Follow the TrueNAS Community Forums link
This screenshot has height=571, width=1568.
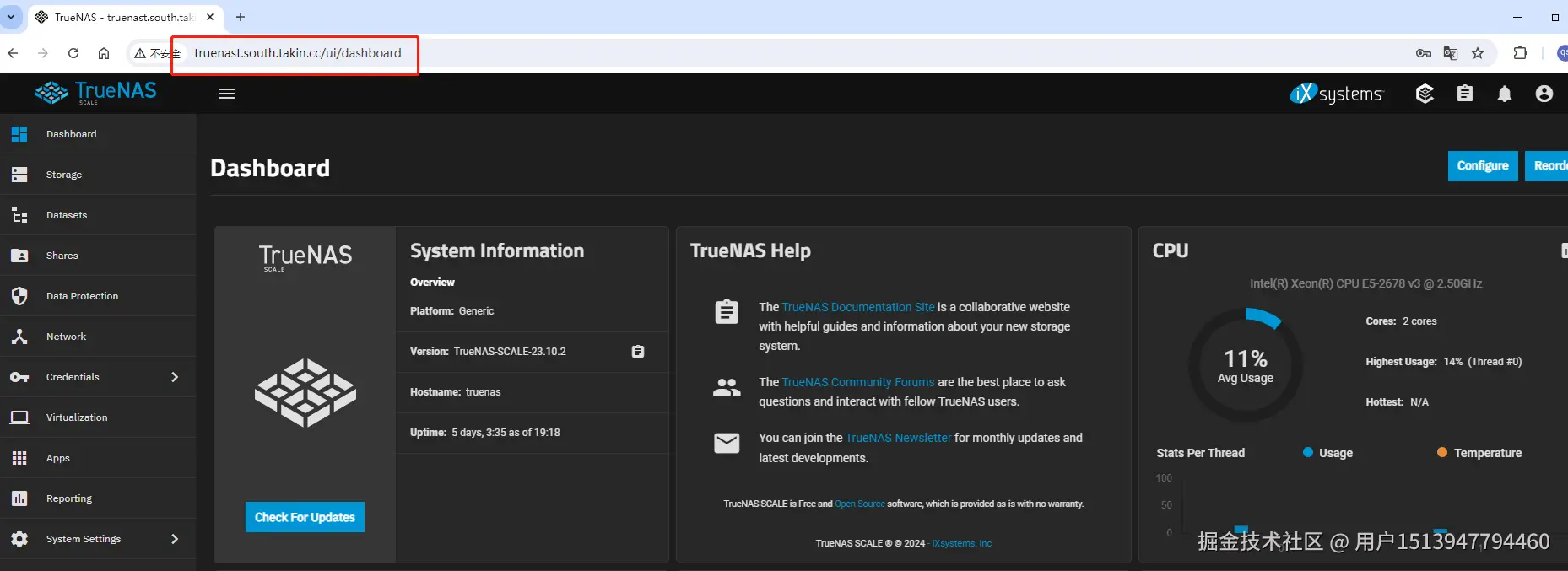click(x=858, y=382)
